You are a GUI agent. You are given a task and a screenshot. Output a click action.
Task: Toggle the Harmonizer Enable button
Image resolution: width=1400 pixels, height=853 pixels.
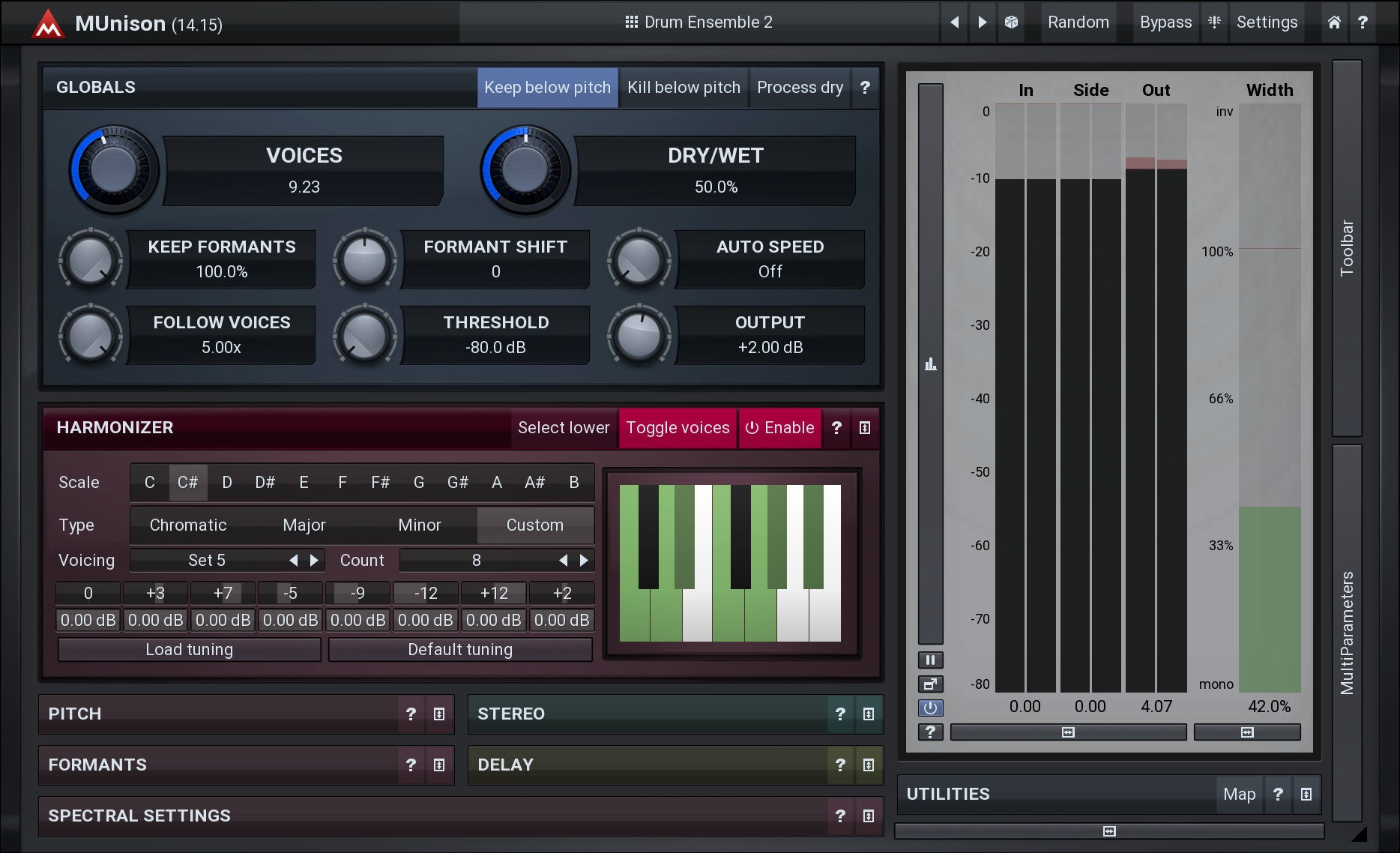(x=779, y=428)
